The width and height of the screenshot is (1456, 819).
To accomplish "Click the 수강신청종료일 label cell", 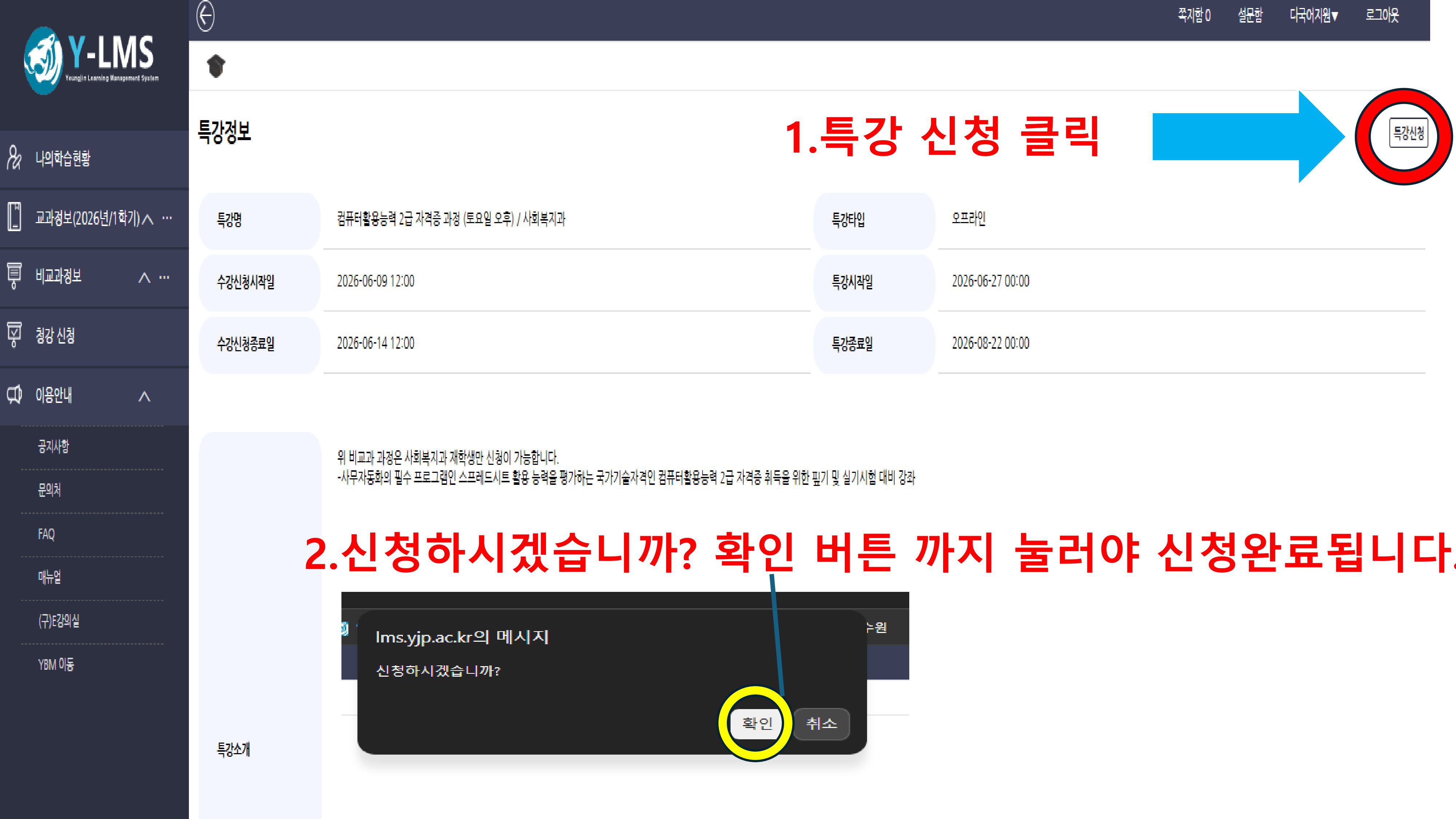I will pos(260,345).
